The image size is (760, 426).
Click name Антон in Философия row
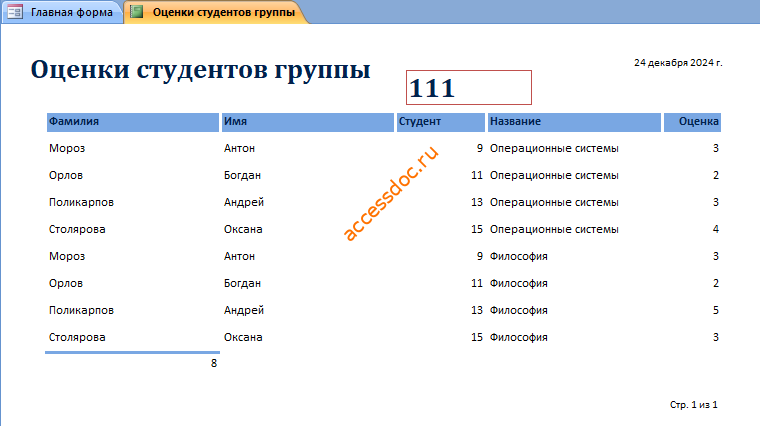pos(239,256)
